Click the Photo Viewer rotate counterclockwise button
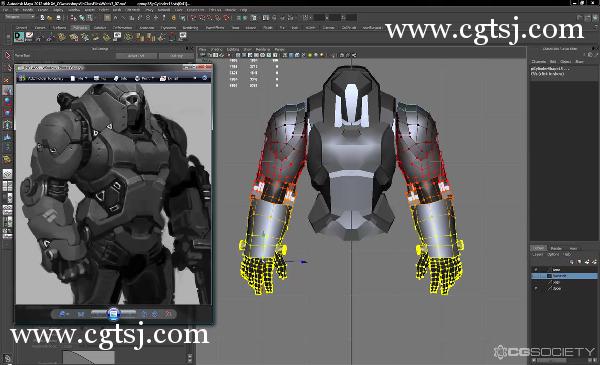600x365 pixels. pyautogui.click(x=144, y=314)
